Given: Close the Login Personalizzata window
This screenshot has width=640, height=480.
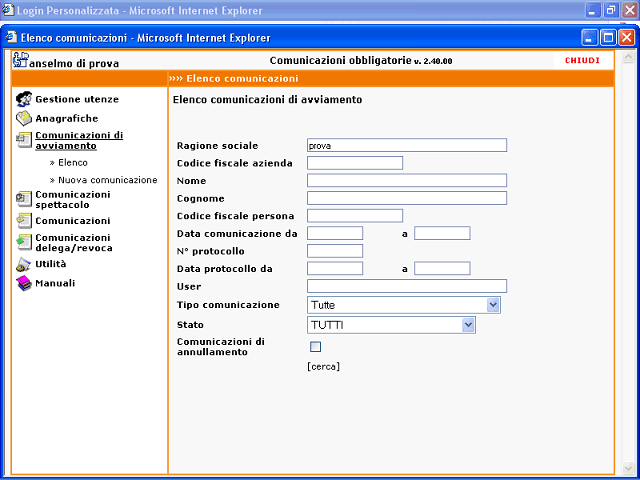Looking at the screenshot, I should click(x=630, y=10).
